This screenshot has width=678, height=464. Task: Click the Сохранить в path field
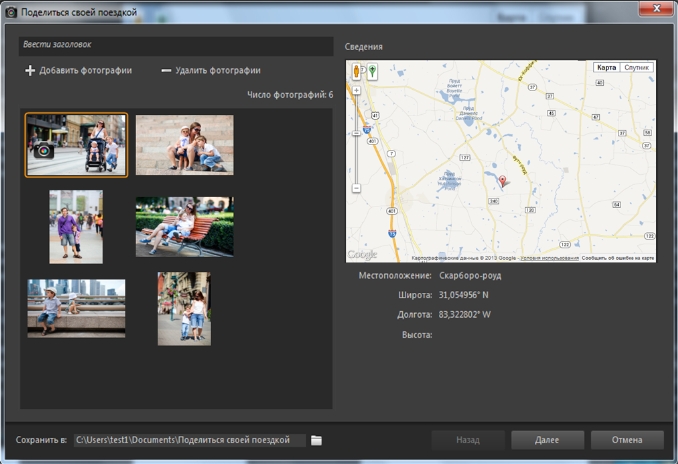189,440
